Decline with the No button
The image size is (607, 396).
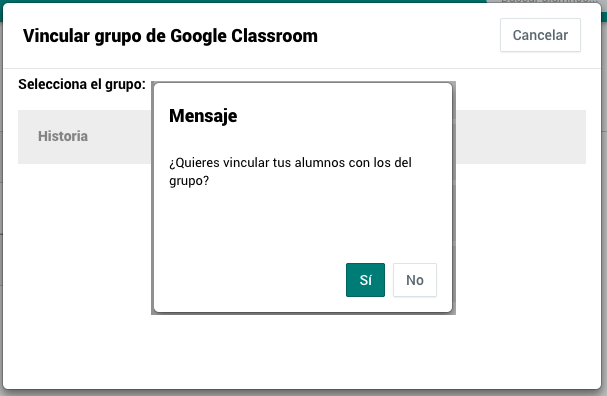coord(415,280)
